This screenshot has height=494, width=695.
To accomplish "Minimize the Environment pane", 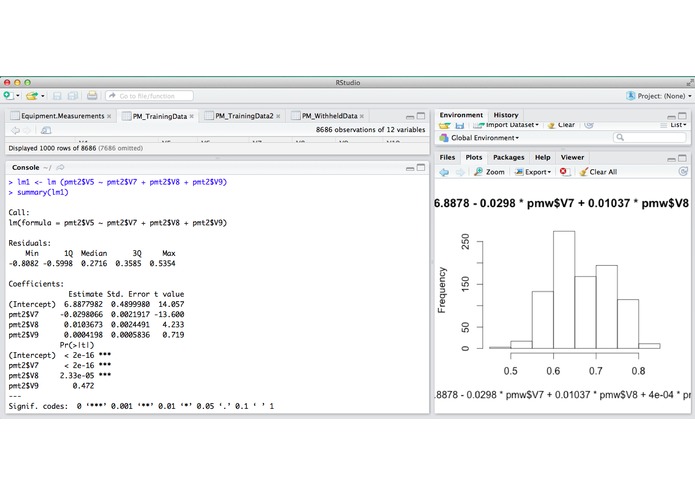I will point(672,116).
